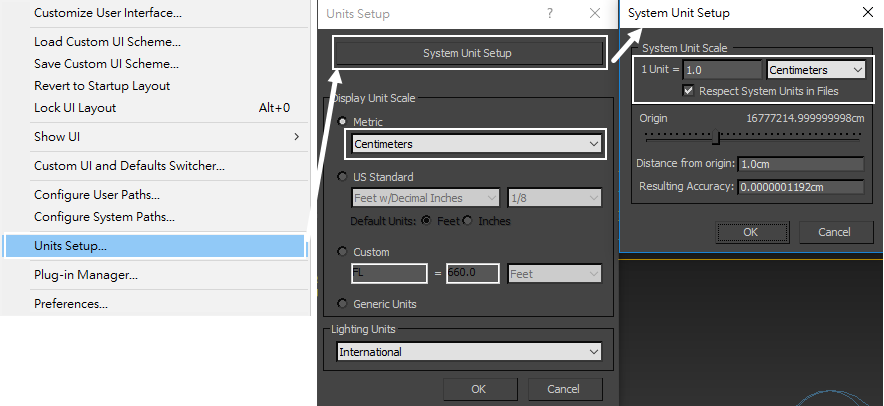Screen dimensions: 884x406
Task: Click OK in Units Setup dialog
Action: coord(480,389)
